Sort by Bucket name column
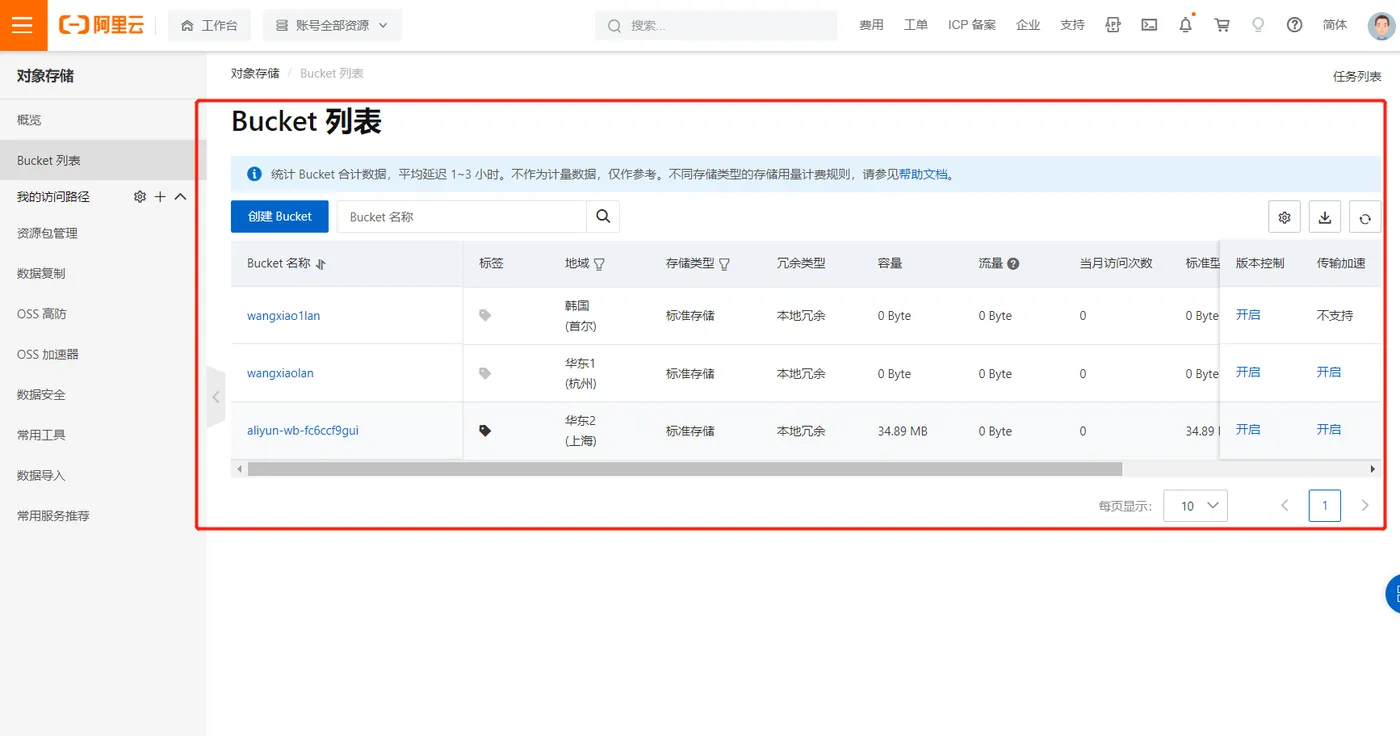 click(321, 264)
